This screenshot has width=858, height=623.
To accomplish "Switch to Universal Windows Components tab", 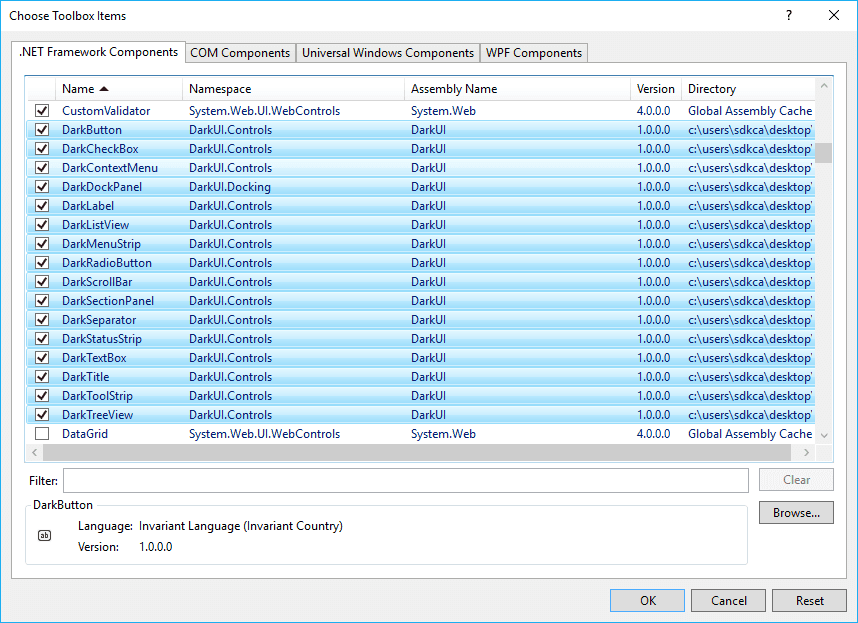I will point(387,52).
